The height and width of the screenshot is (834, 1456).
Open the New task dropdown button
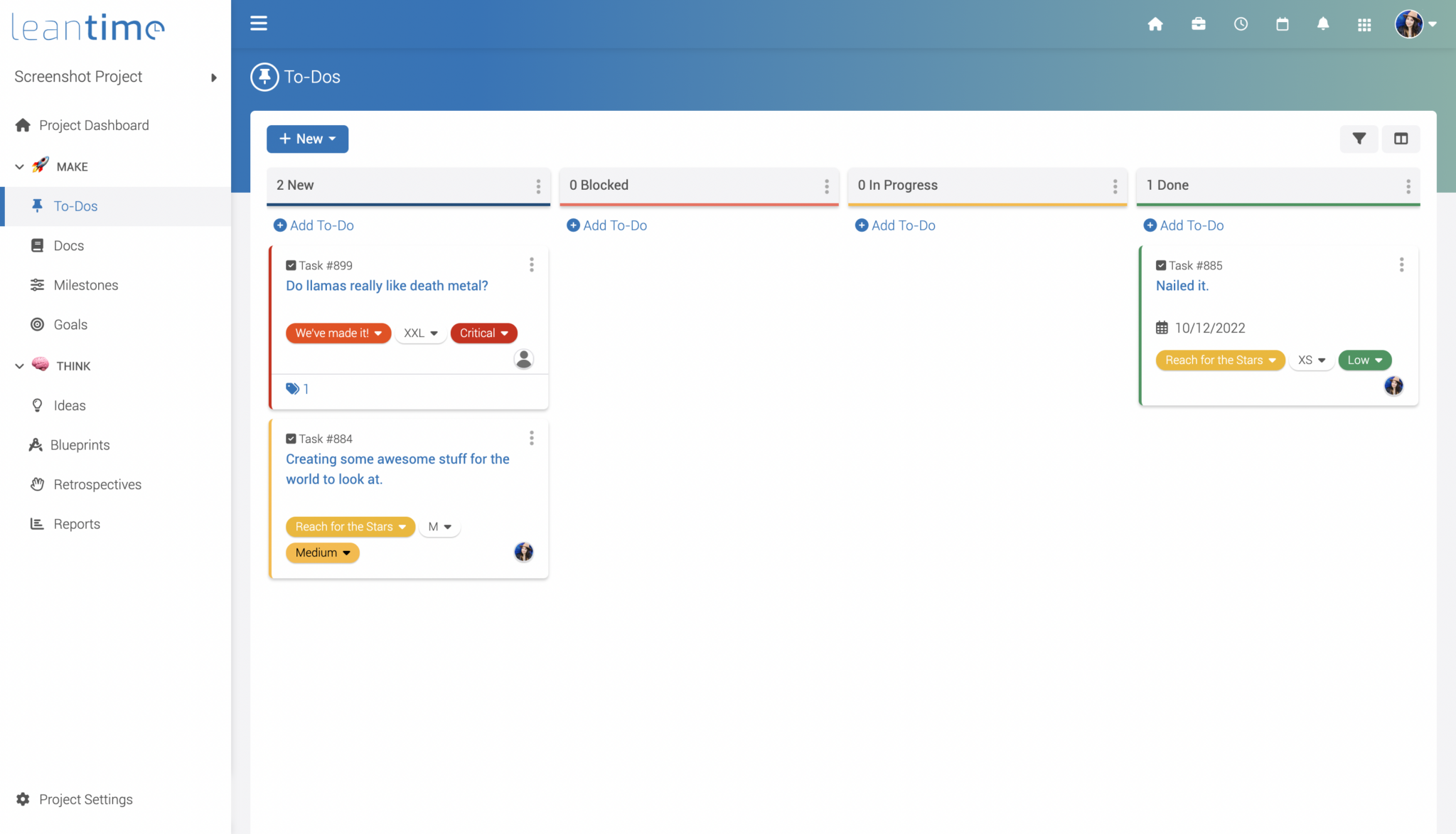point(307,139)
